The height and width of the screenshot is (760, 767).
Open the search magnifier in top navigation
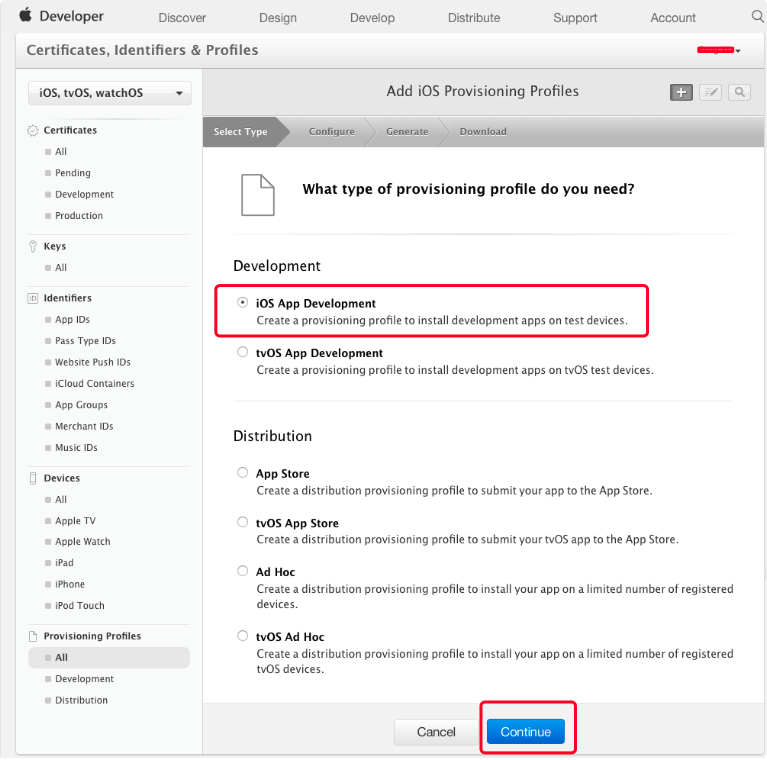[x=757, y=17]
